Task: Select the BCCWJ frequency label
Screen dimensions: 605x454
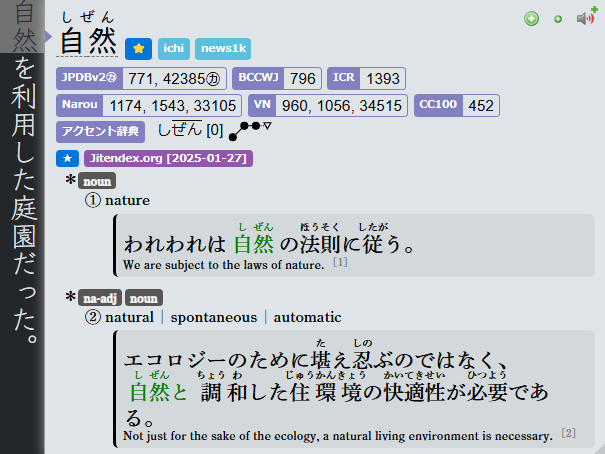Action: pos(257,78)
